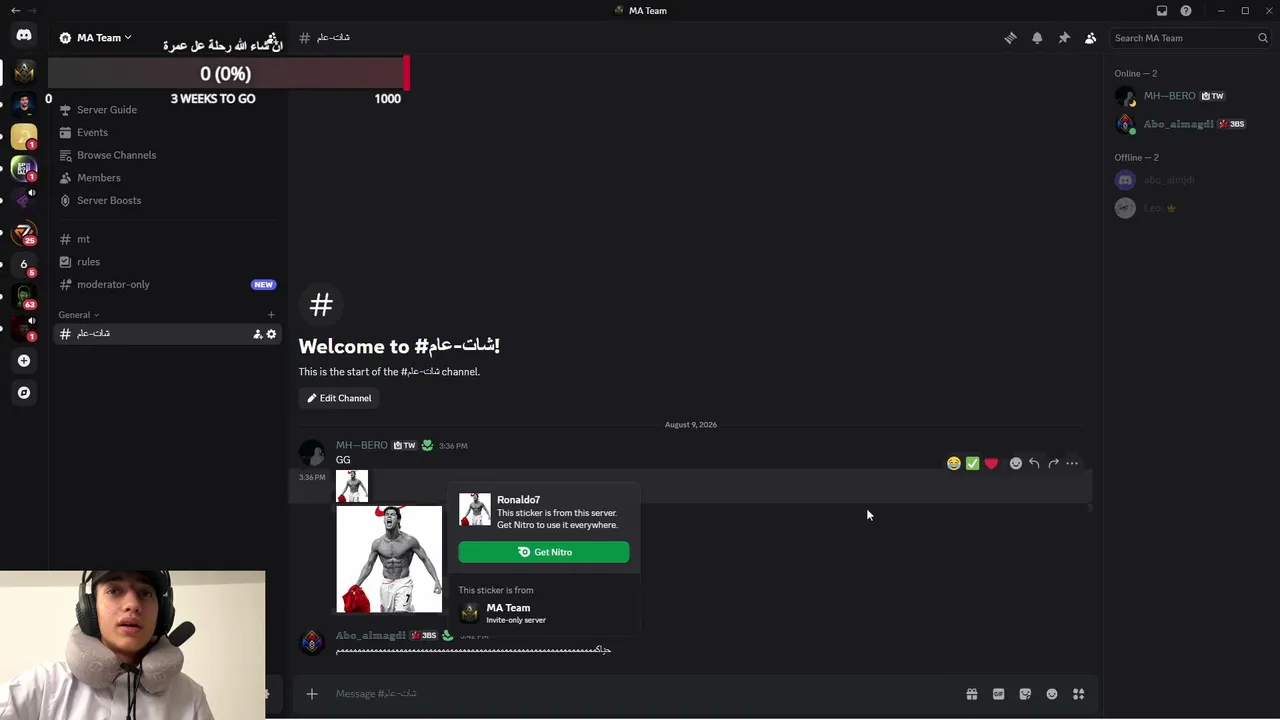Open Events in the sidebar
This screenshot has width=1280, height=720.
click(x=92, y=133)
